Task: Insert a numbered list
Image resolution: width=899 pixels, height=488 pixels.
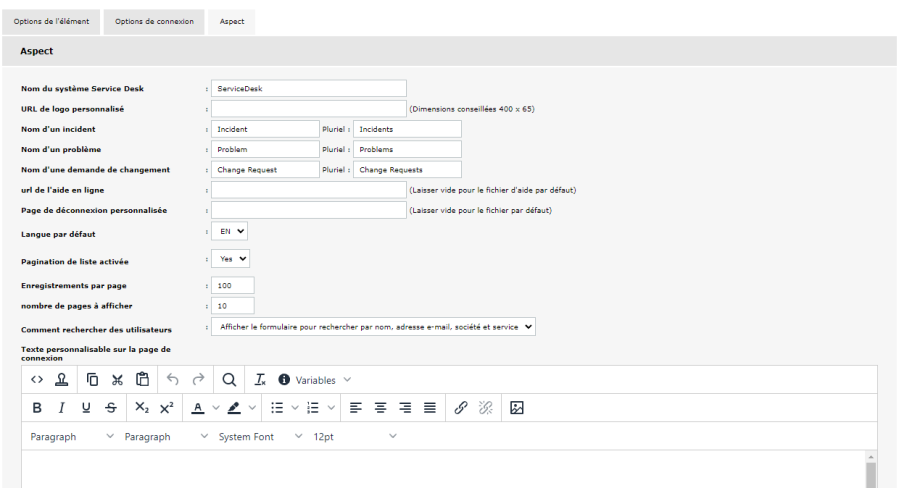Action: click(x=313, y=408)
